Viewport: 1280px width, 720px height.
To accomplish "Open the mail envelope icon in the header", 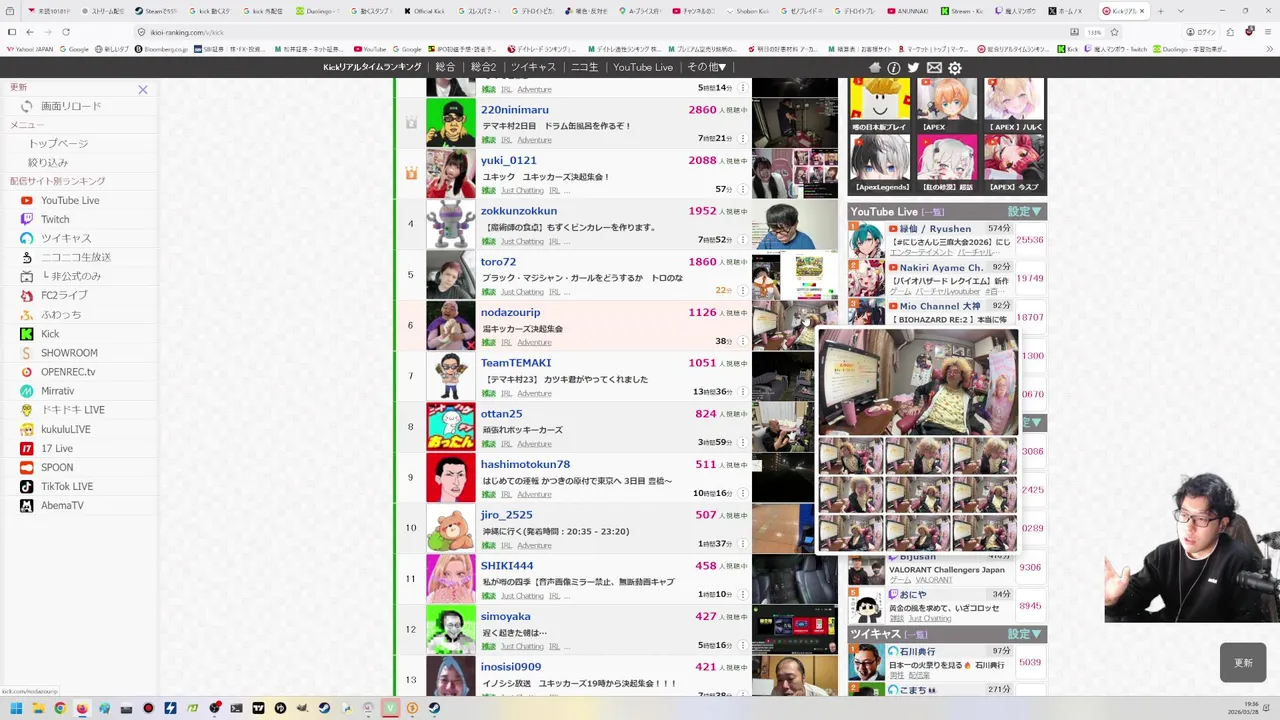I will point(934,67).
